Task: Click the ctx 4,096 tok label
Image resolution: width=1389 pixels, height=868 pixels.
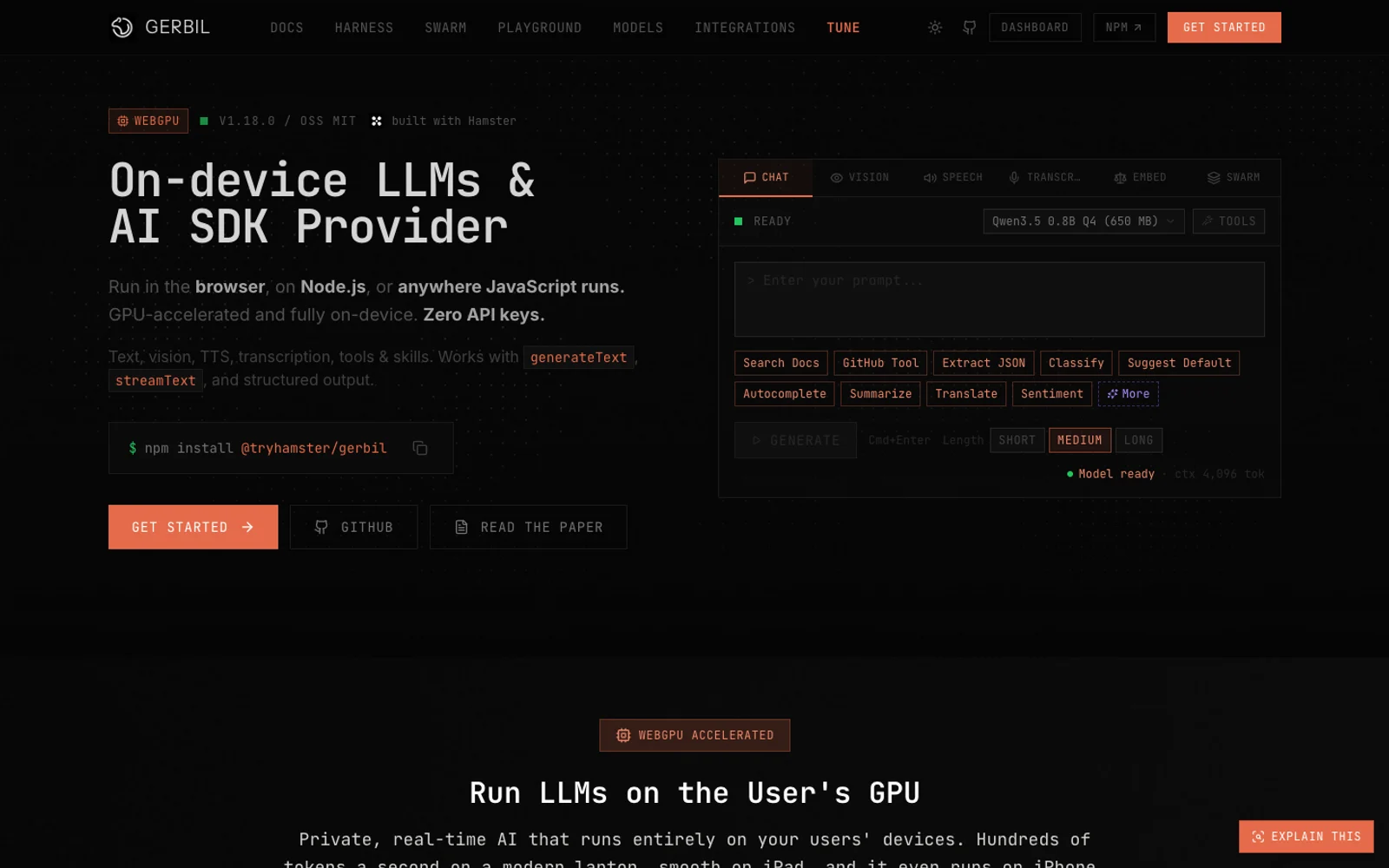Action: 1219,474
